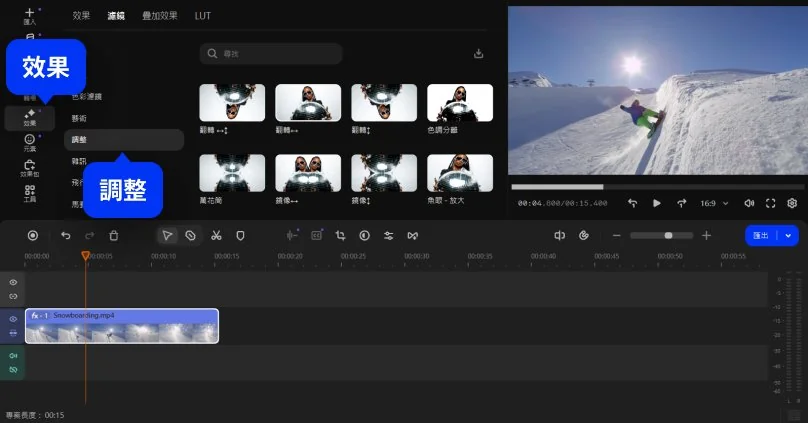Image resolution: width=808 pixels, height=423 pixels.
Task: Expand the export options arrow
Action: click(x=790, y=235)
